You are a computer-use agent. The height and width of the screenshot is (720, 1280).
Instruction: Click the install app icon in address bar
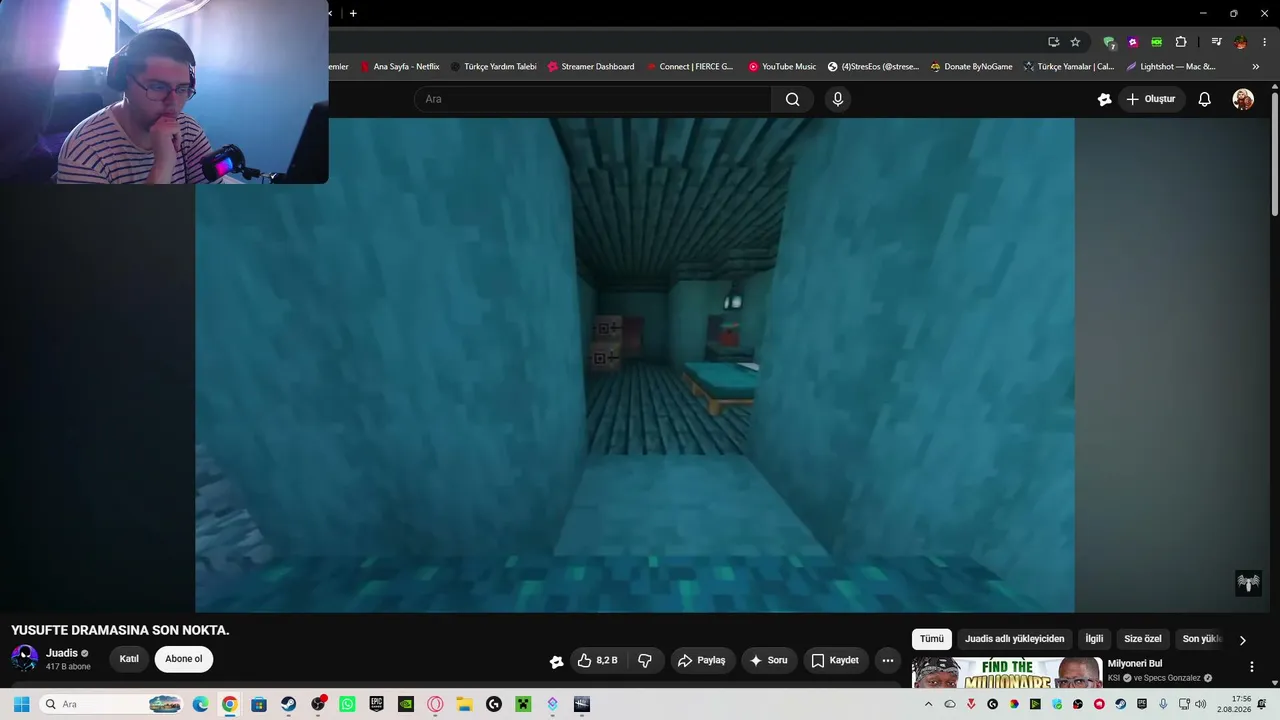click(x=1053, y=42)
